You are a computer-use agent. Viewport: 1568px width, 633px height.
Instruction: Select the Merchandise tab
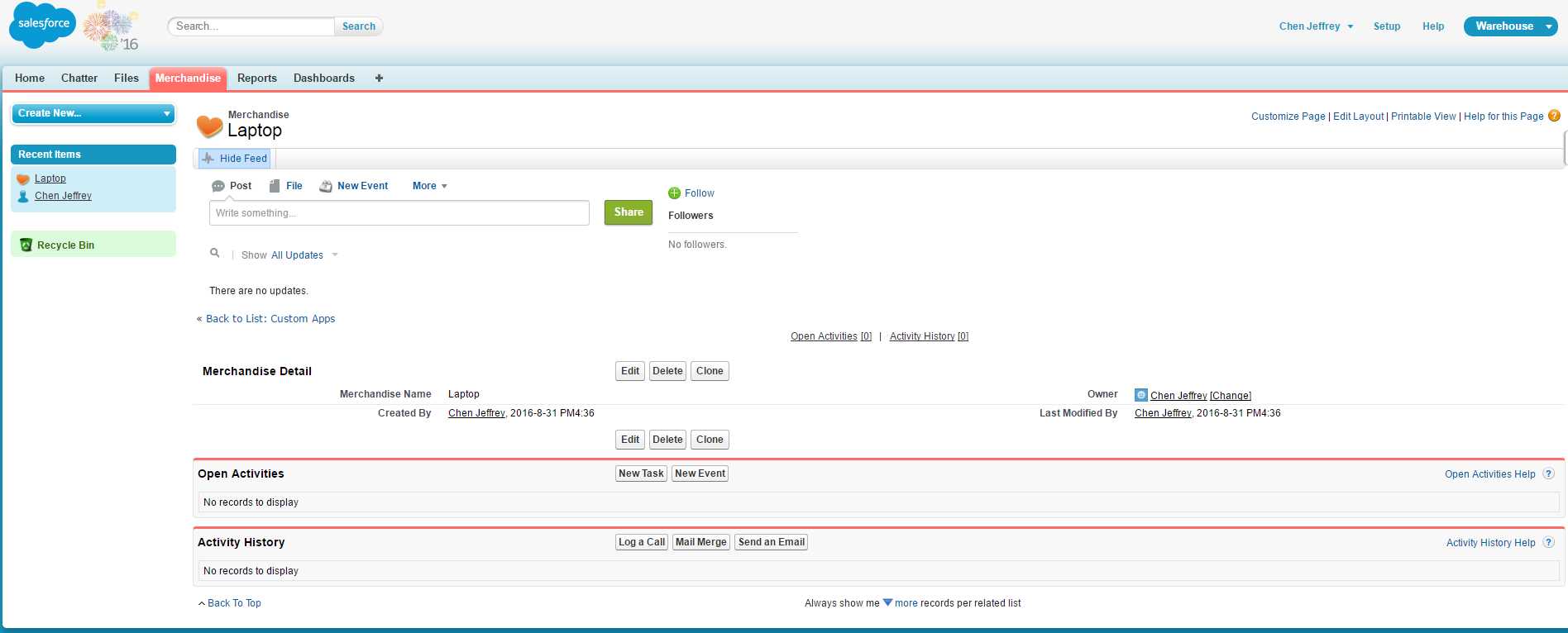188,78
